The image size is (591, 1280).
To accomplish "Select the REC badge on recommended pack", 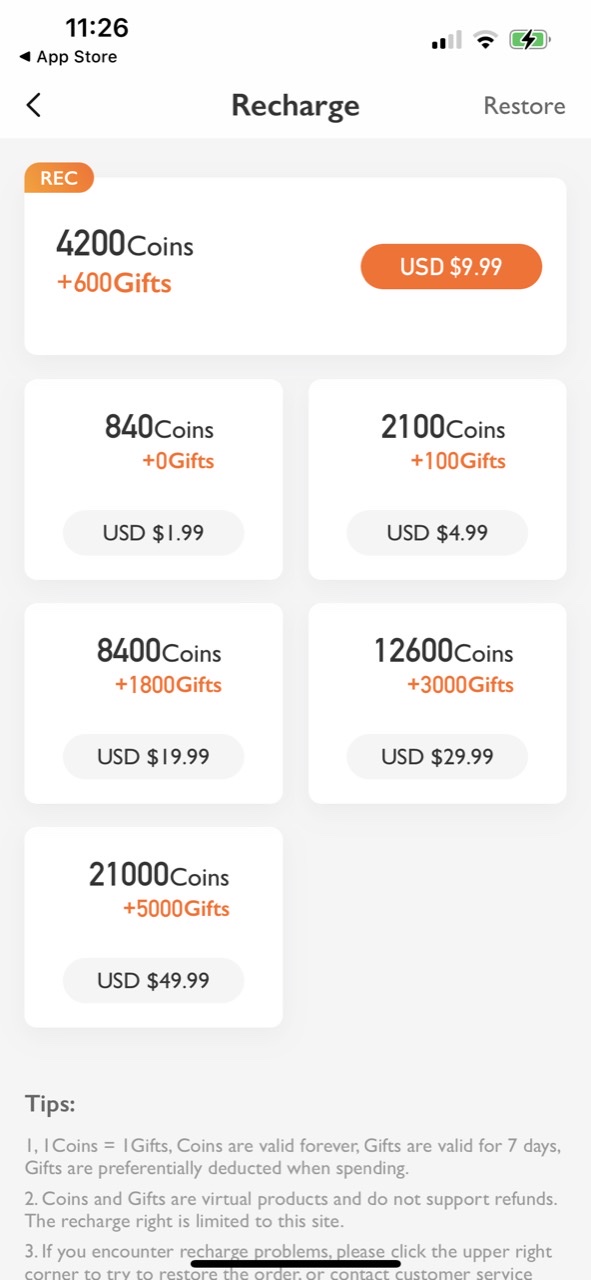I will click(x=59, y=178).
